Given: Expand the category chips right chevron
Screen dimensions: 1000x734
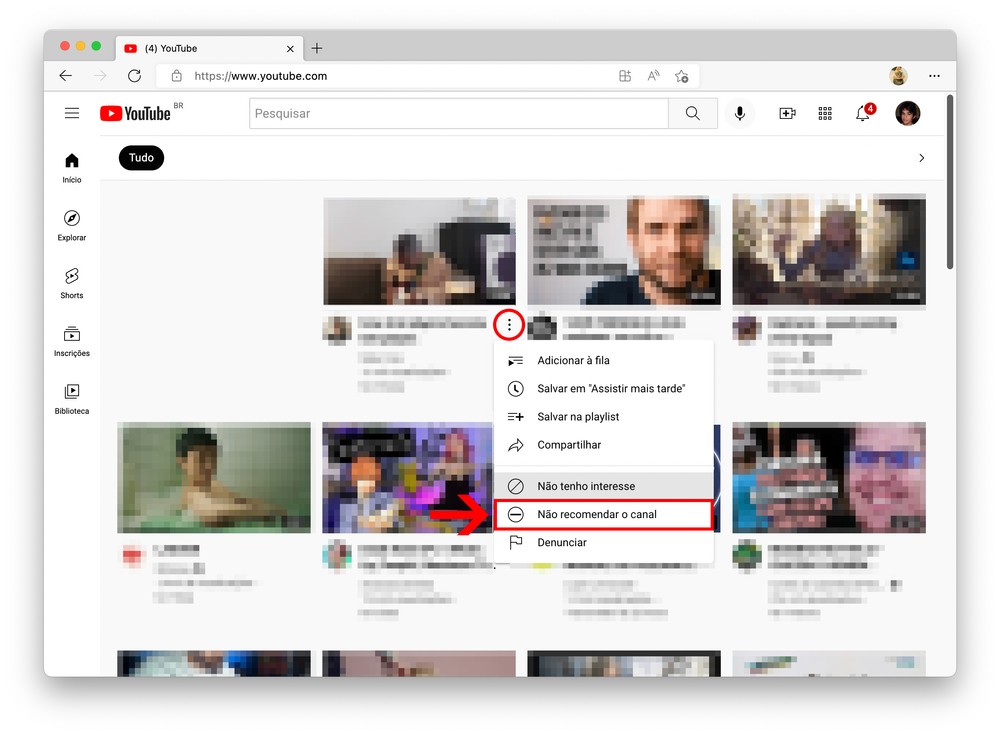Looking at the screenshot, I should coord(921,158).
